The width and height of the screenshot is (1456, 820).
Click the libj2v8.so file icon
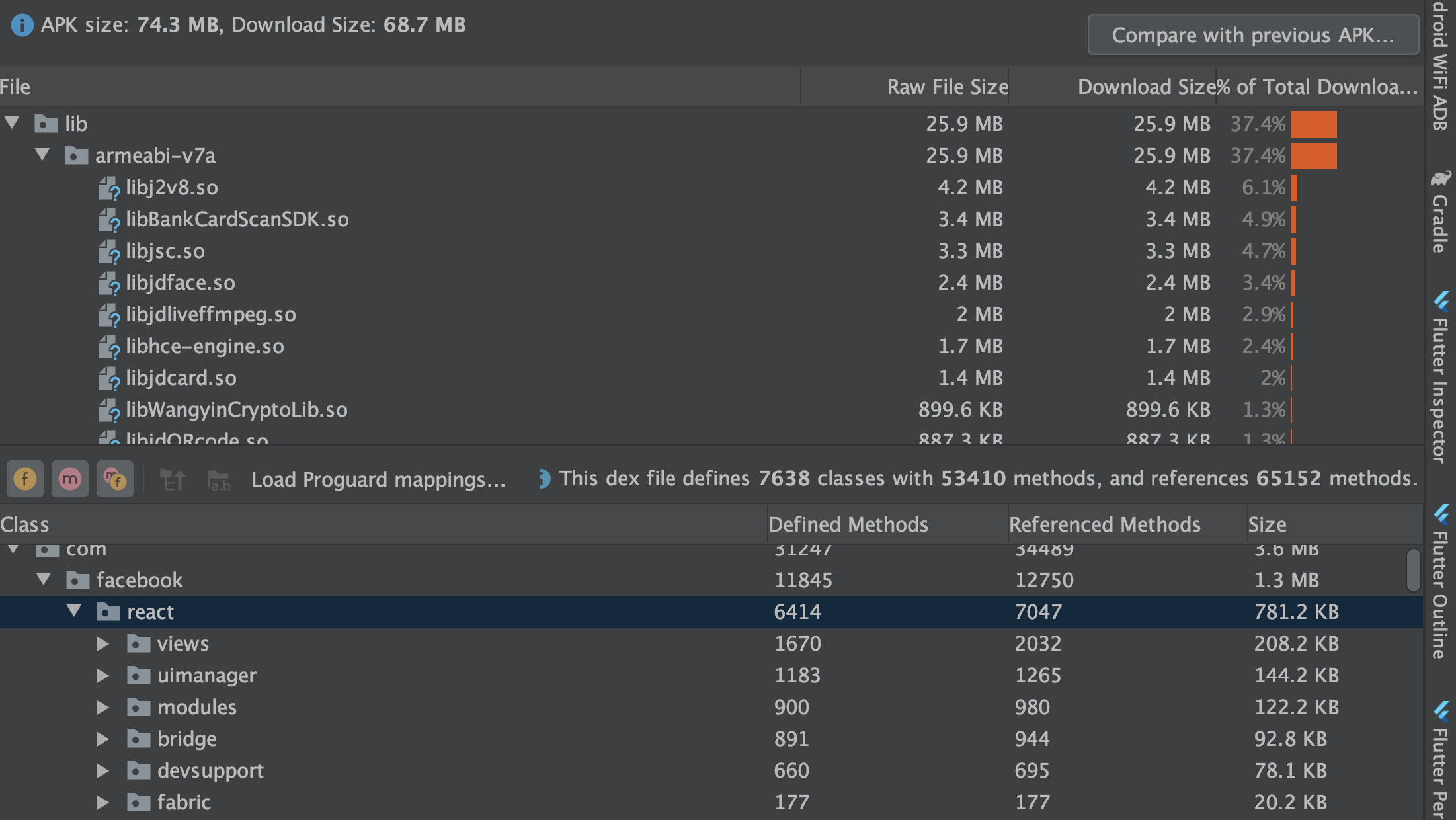click(x=109, y=188)
